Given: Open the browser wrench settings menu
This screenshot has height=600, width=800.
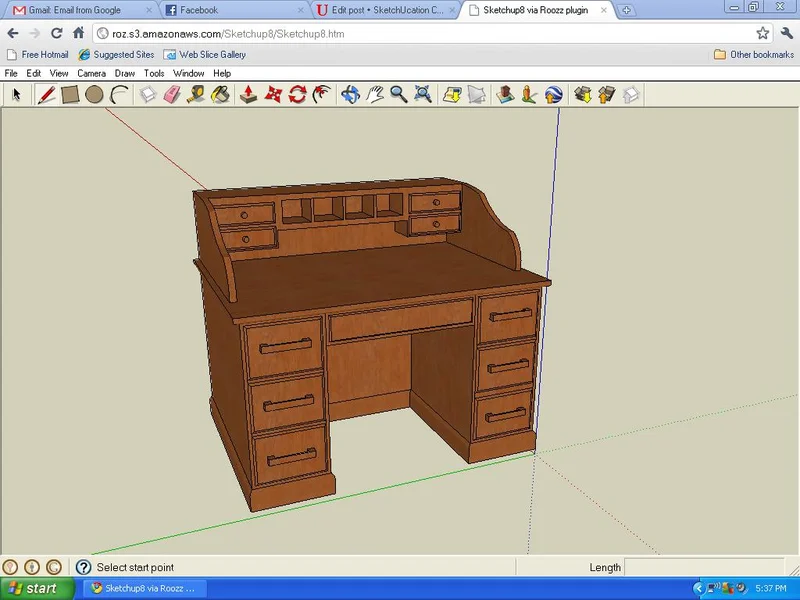Looking at the screenshot, I should pos(786,33).
